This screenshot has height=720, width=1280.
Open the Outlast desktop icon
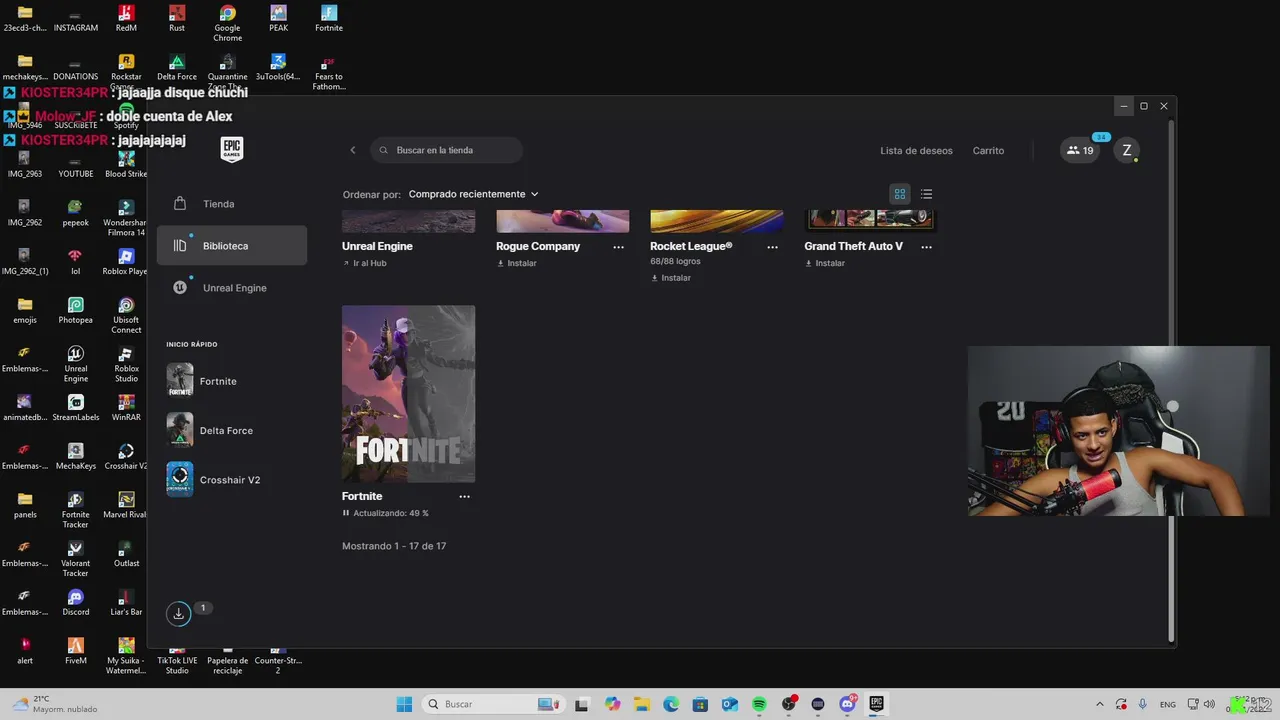(x=126, y=554)
